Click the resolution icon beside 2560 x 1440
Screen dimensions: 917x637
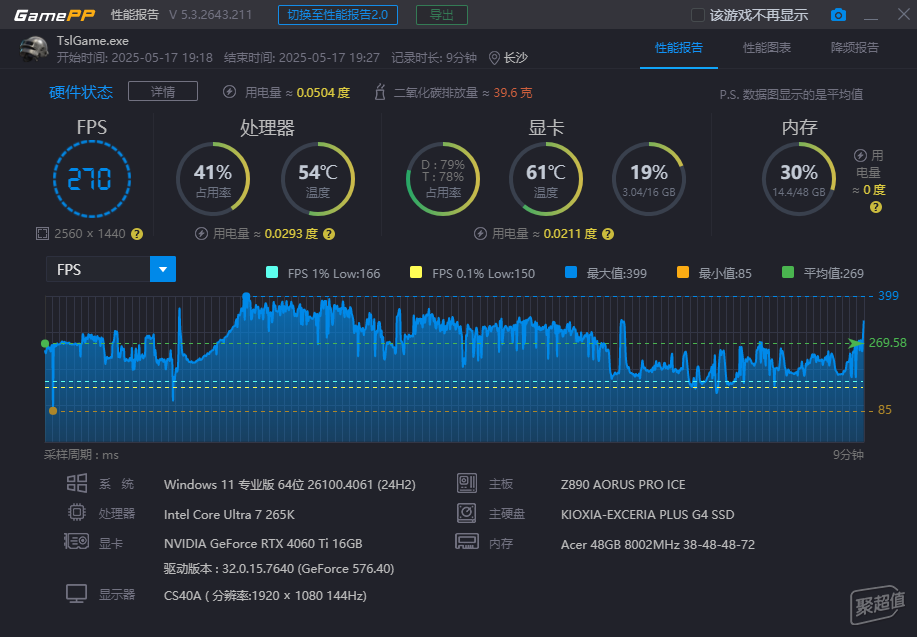42,234
